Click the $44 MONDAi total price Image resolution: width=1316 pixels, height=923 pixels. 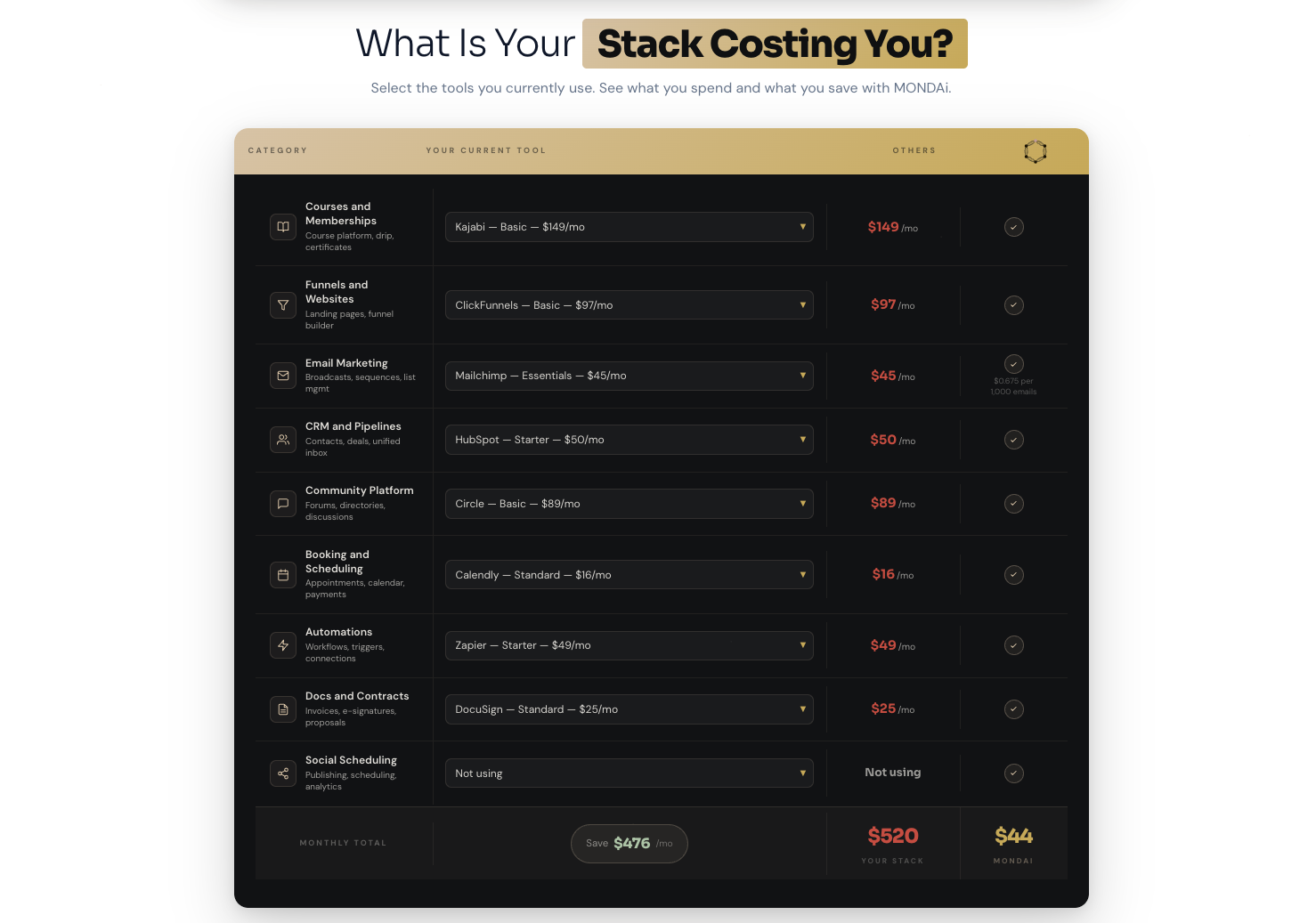1013,837
